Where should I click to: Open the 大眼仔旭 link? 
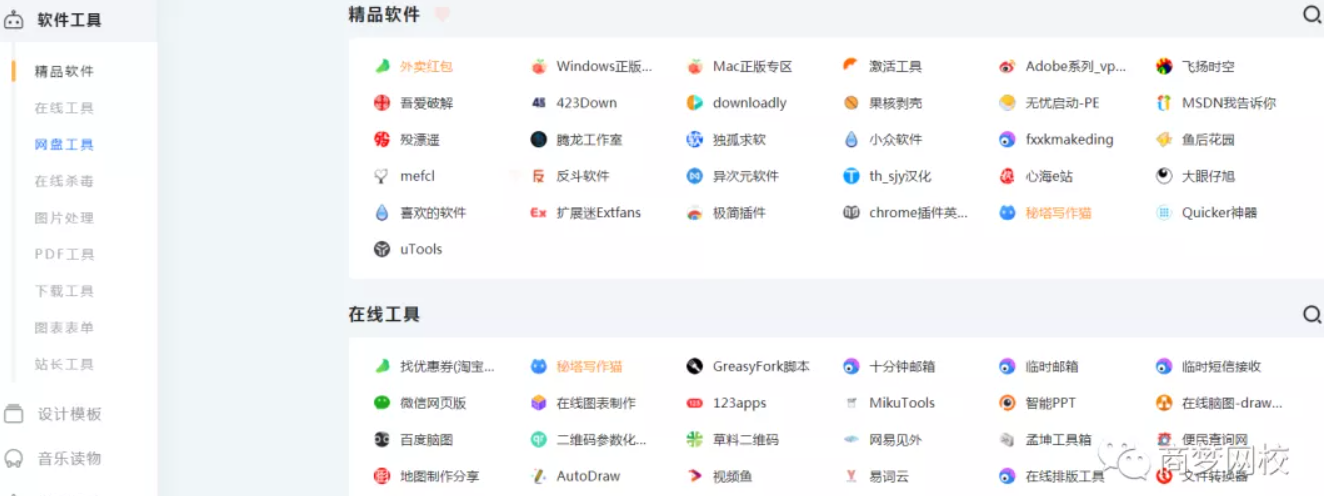[x=1208, y=176]
